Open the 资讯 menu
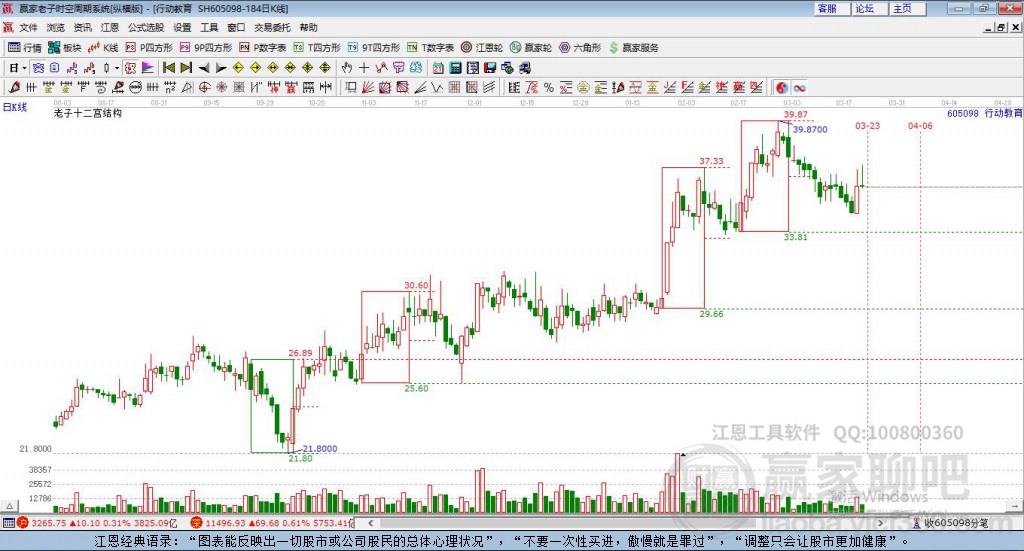The image size is (1024, 551). [x=82, y=27]
